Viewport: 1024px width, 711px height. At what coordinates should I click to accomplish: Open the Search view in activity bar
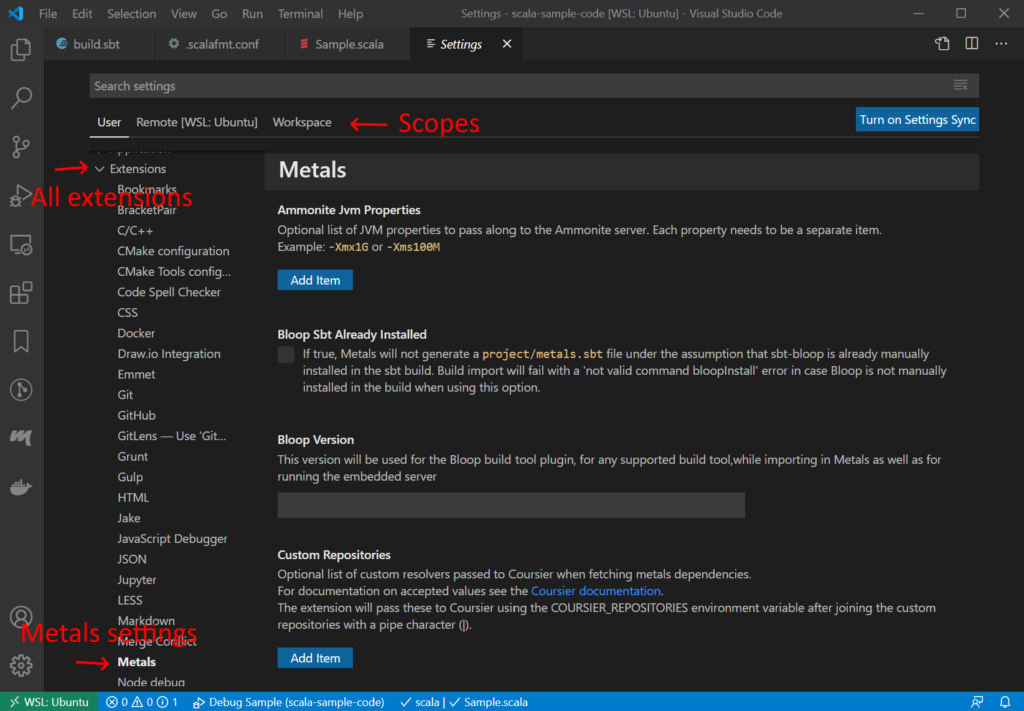(x=21, y=98)
